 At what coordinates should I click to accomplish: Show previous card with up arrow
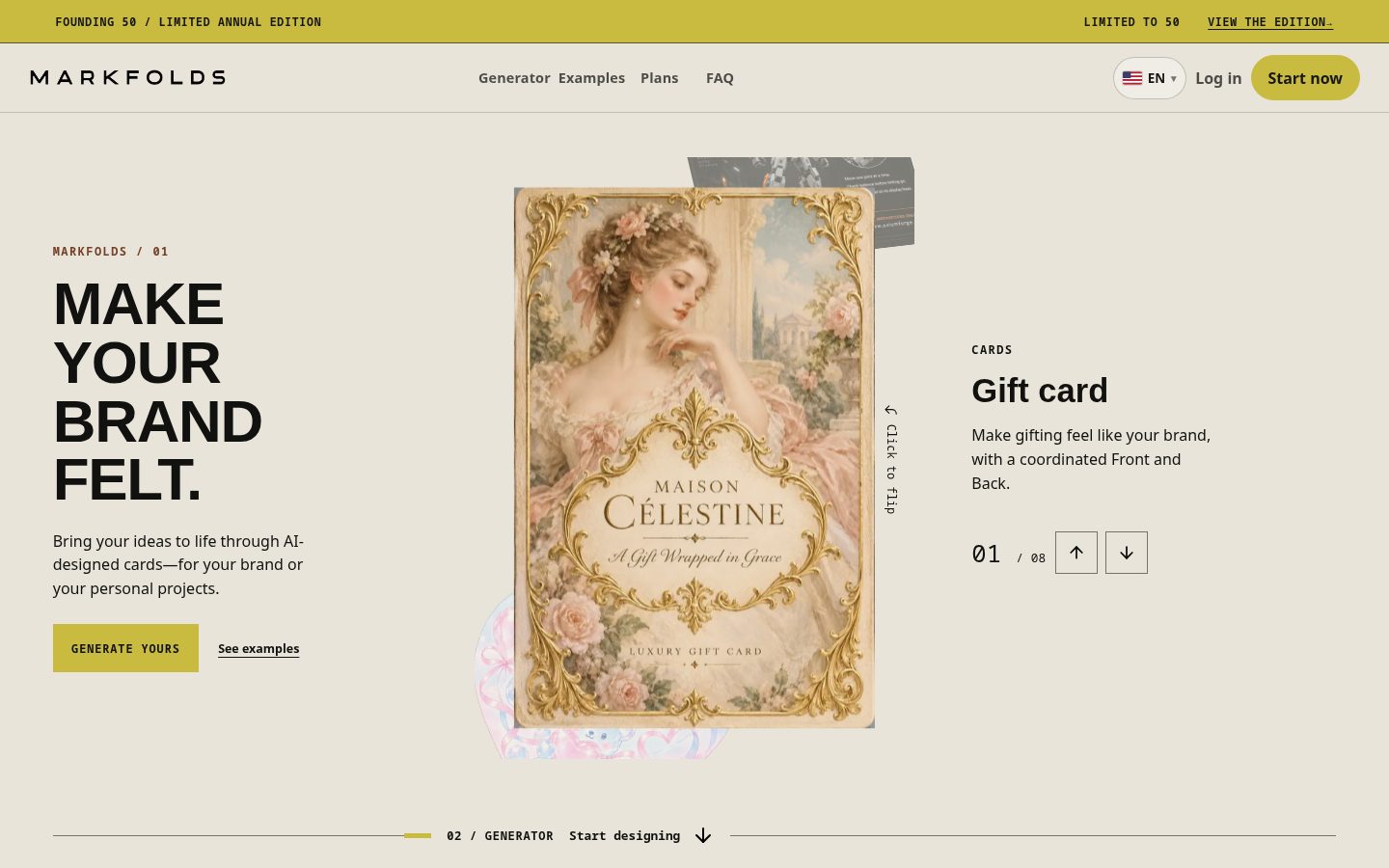1076,553
